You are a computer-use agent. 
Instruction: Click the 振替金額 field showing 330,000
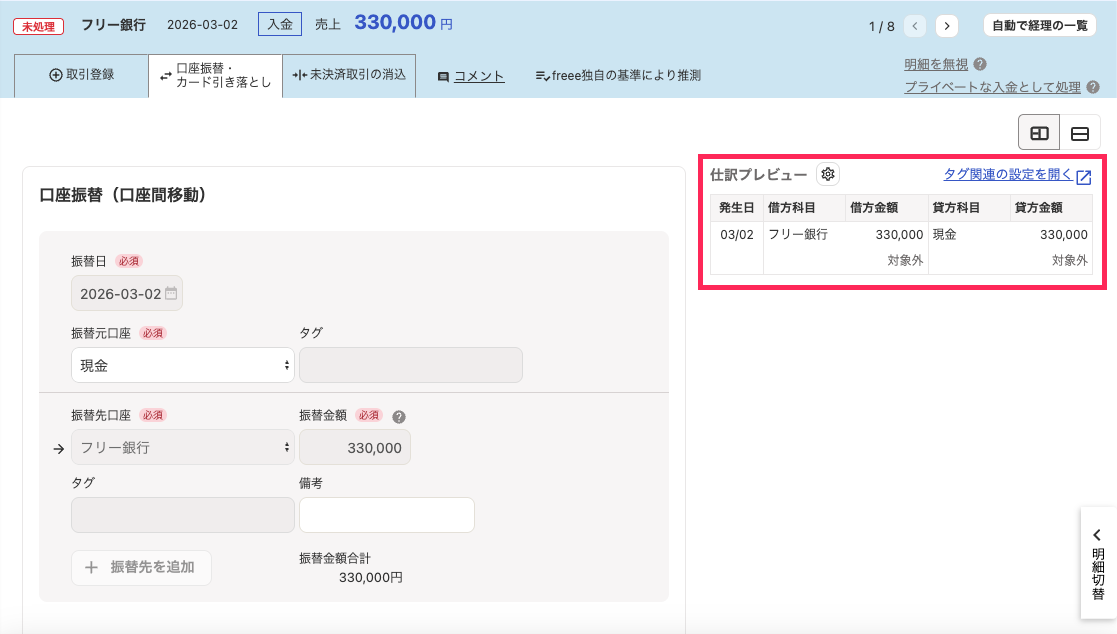point(355,447)
